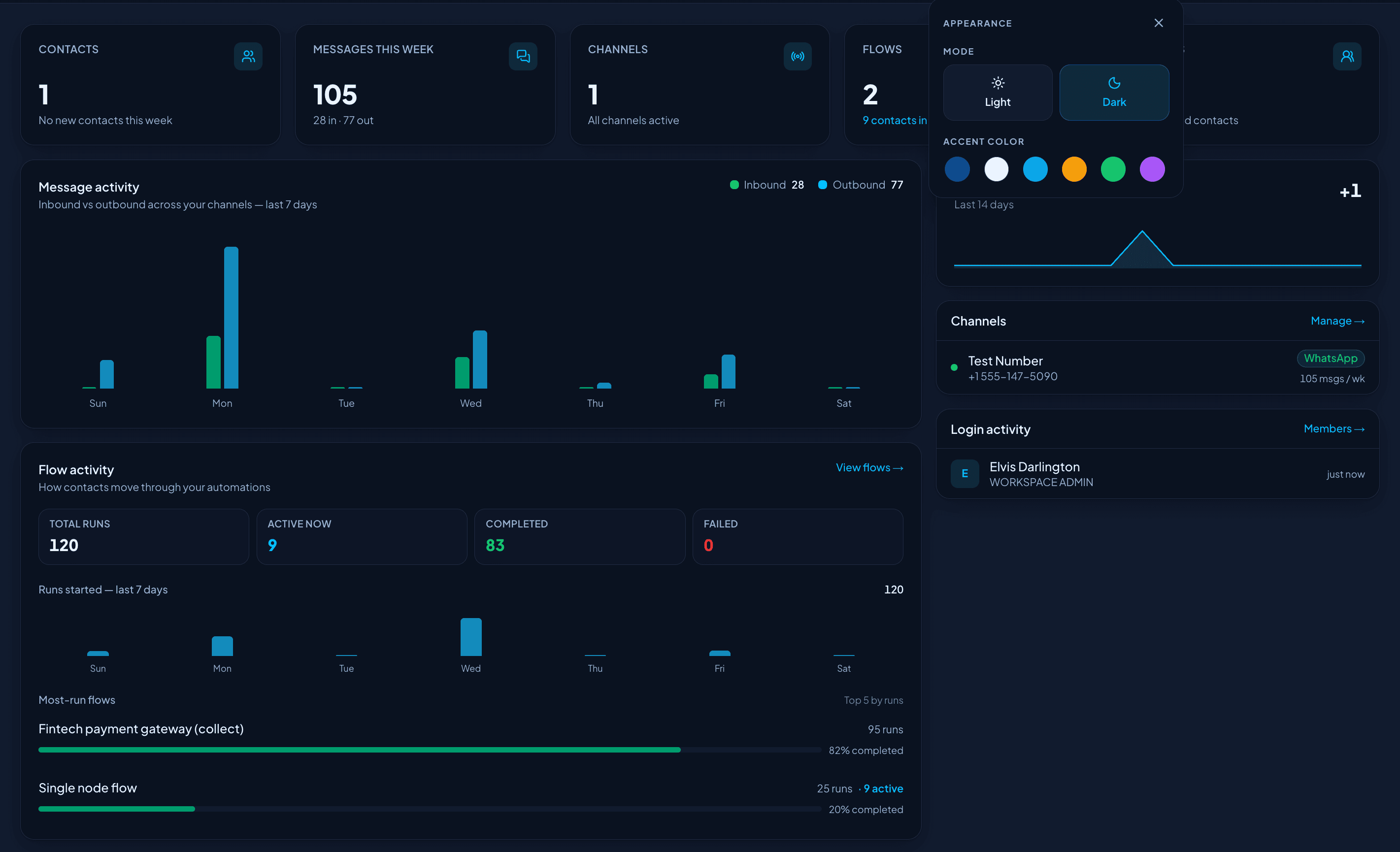Click the Wednesday bar in Runs started chart

[471, 637]
